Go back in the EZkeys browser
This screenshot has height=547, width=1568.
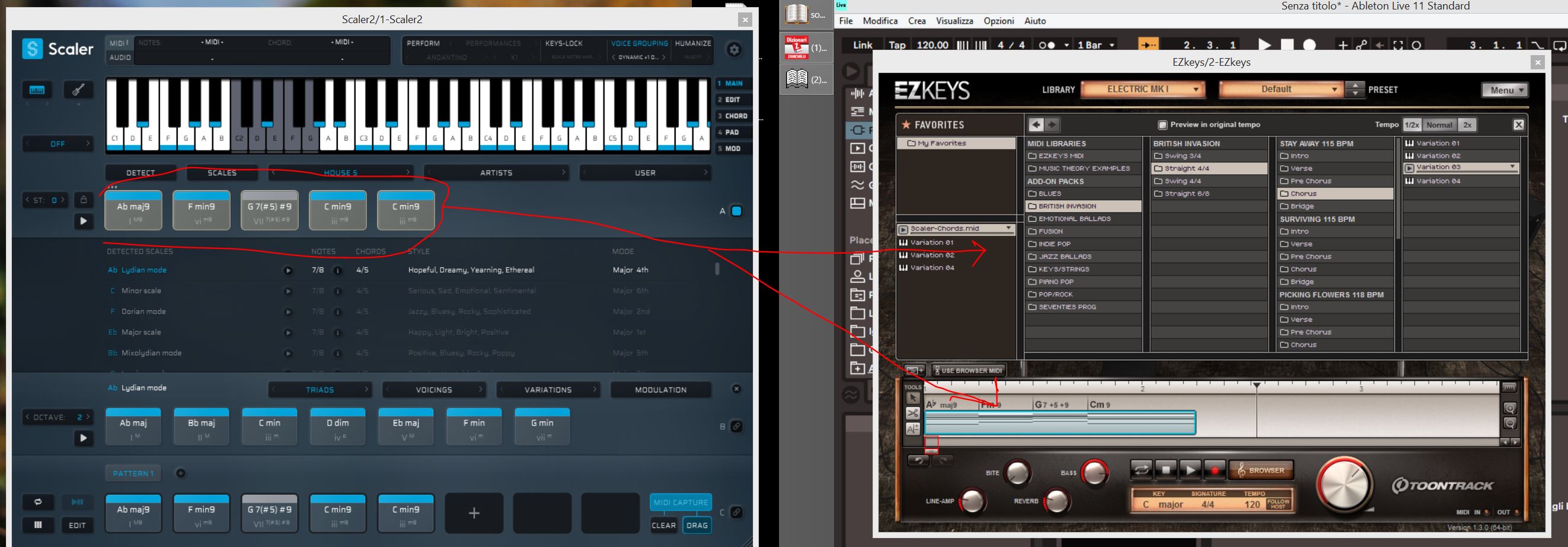tap(1036, 124)
